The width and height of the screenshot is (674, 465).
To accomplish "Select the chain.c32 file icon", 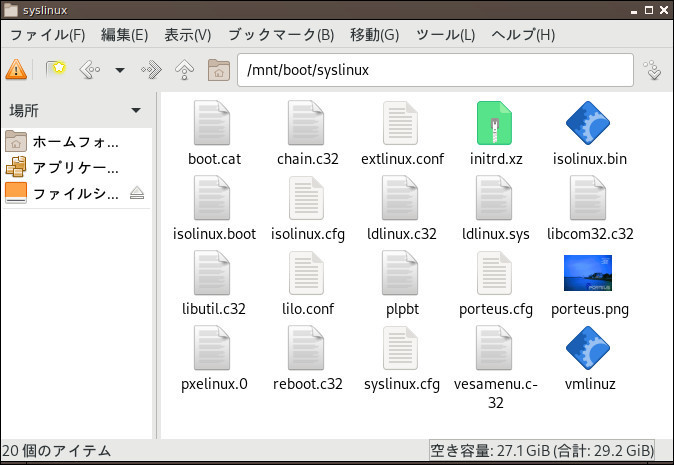I will click(x=306, y=122).
